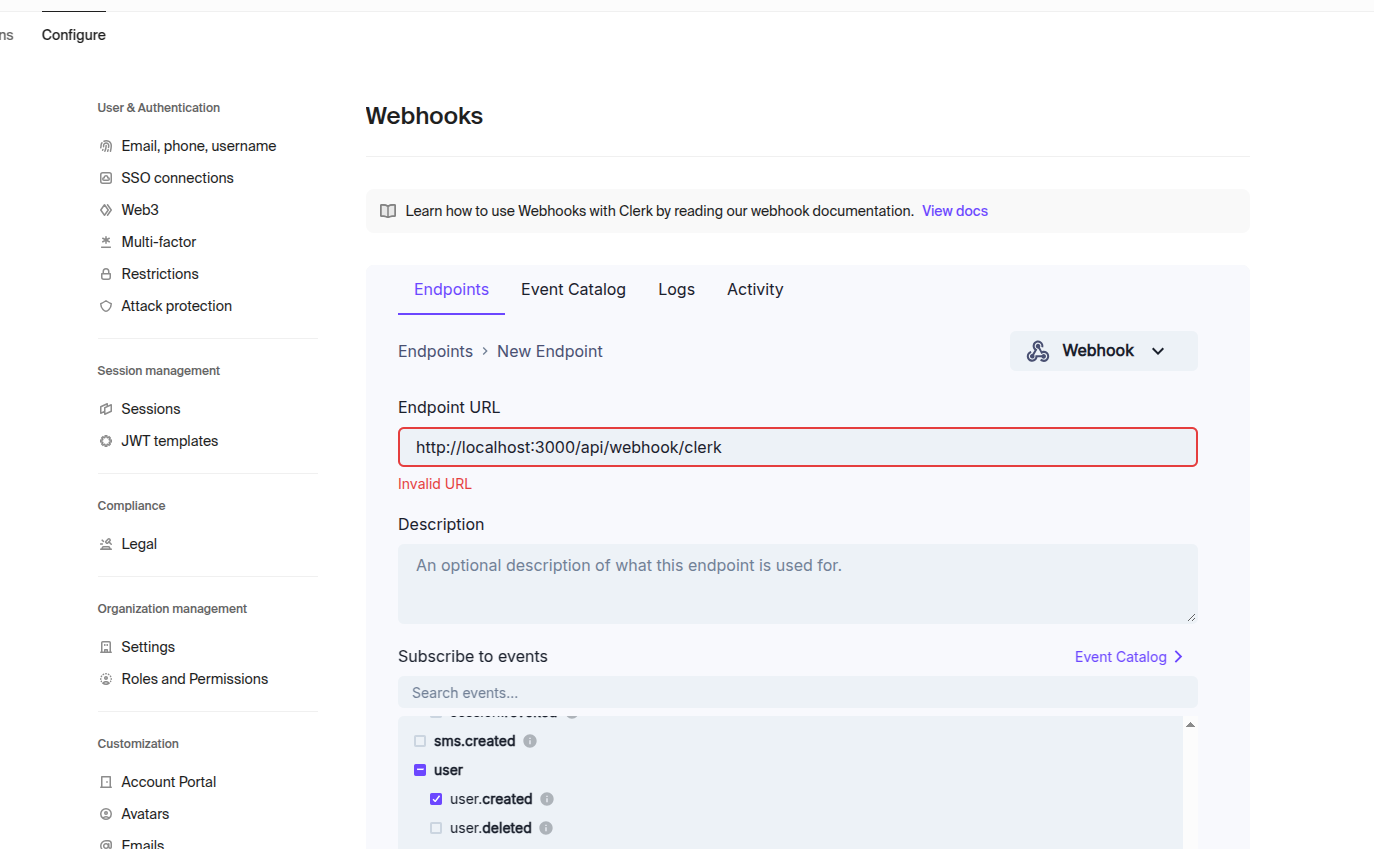Toggle the user group checkbox
Viewport: 1374px width, 849px height.
tap(420, 770)
